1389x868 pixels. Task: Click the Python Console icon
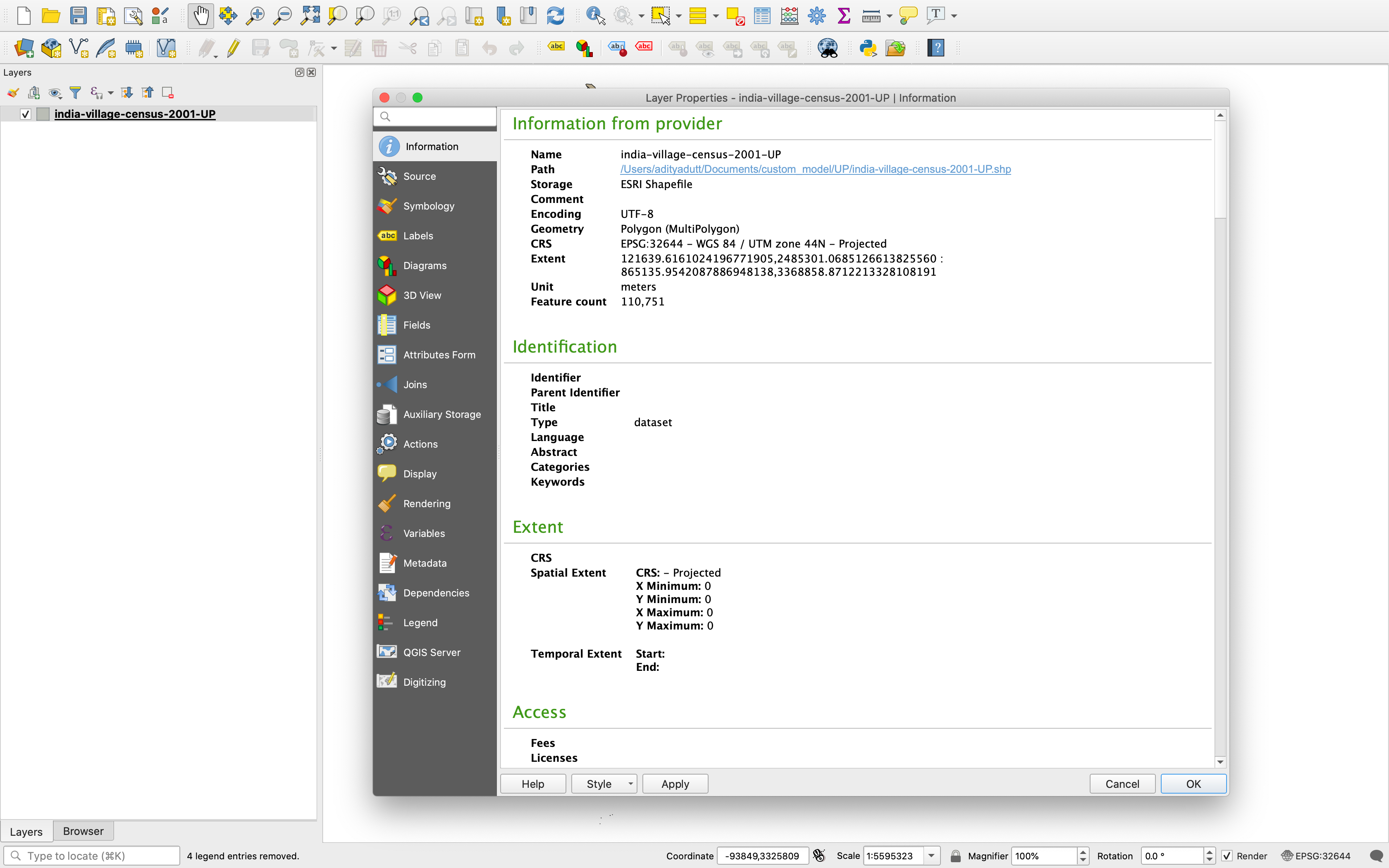tap(867, 48)
